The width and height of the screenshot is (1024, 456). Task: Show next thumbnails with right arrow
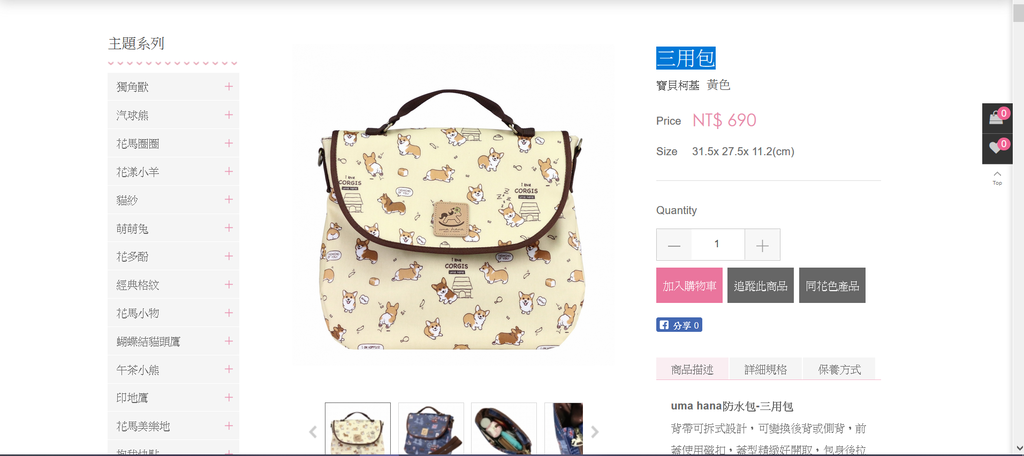594,431
